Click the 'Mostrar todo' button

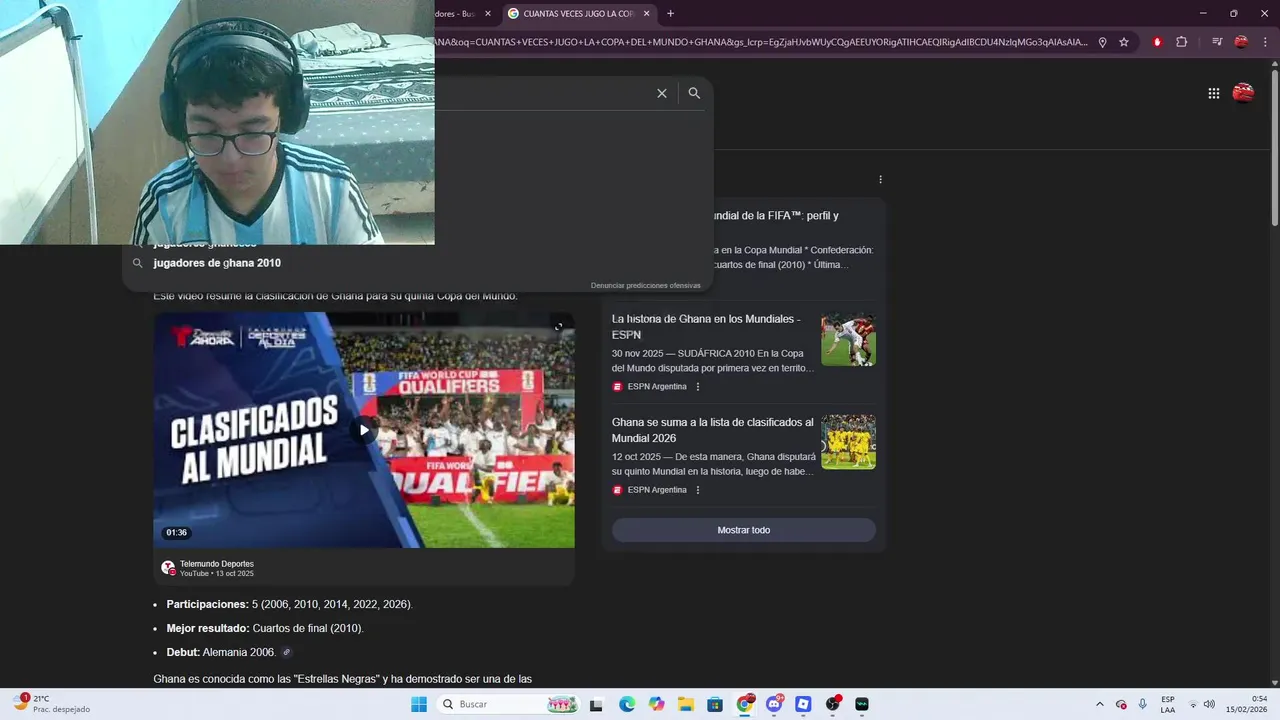744,530
